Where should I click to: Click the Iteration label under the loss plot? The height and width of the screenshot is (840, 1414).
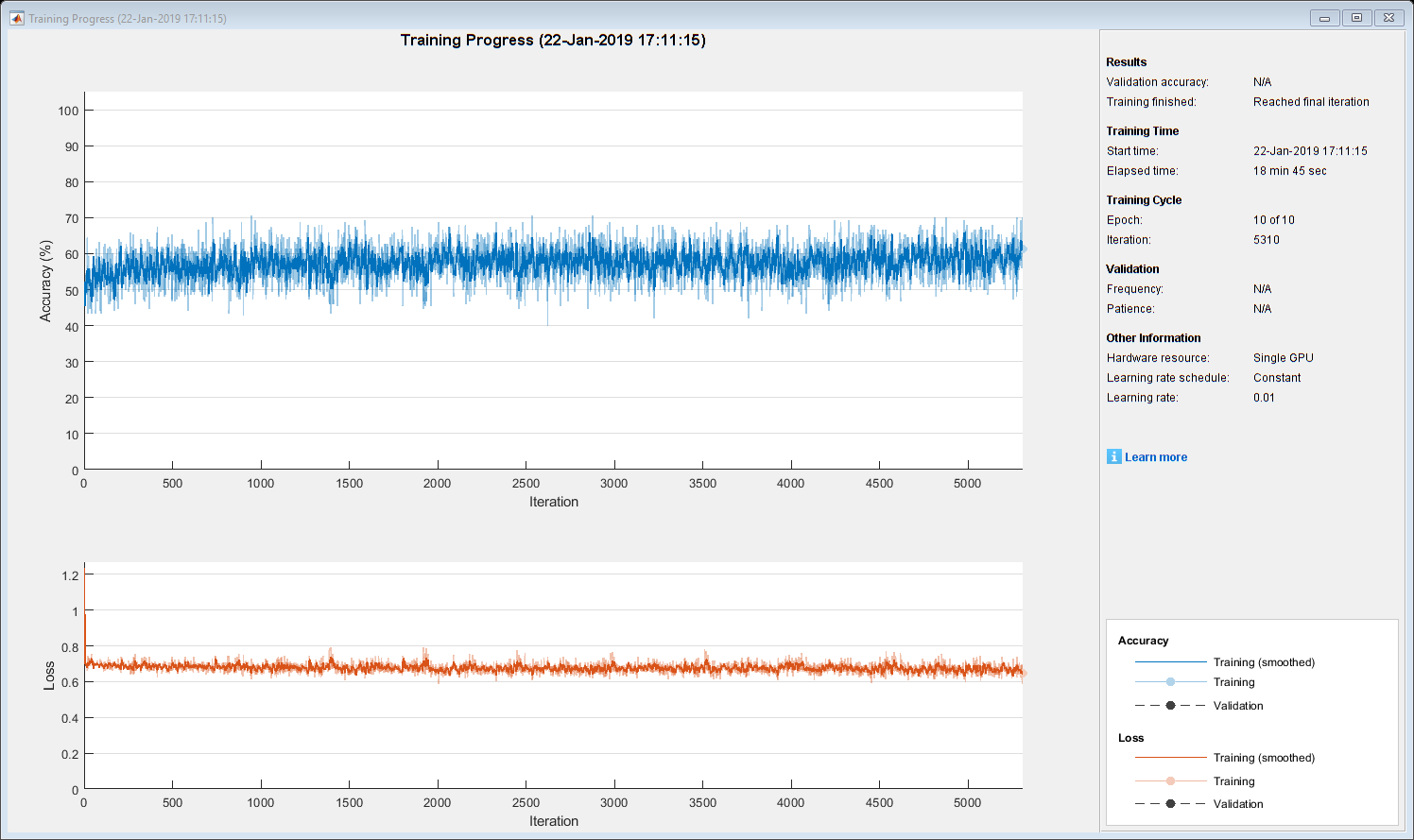click(x=553, y=821)
